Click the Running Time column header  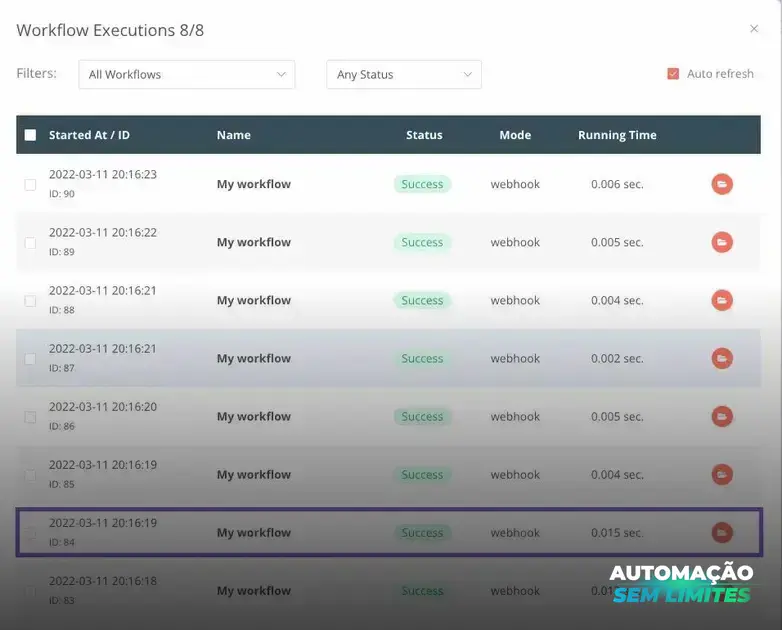click(617, 135)
